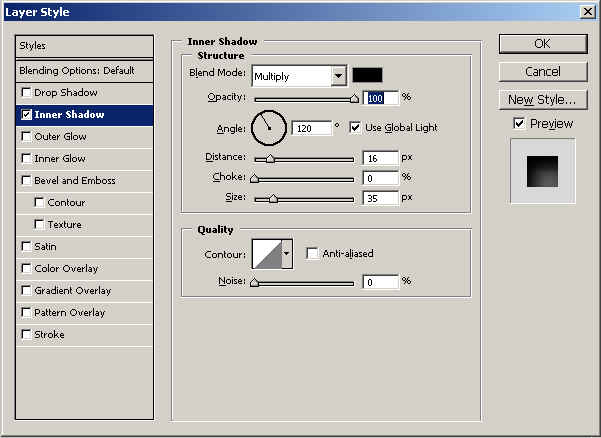Select the Bevel and Emboss label row
This screenshot has height=438, width=601.
(84, 180)
